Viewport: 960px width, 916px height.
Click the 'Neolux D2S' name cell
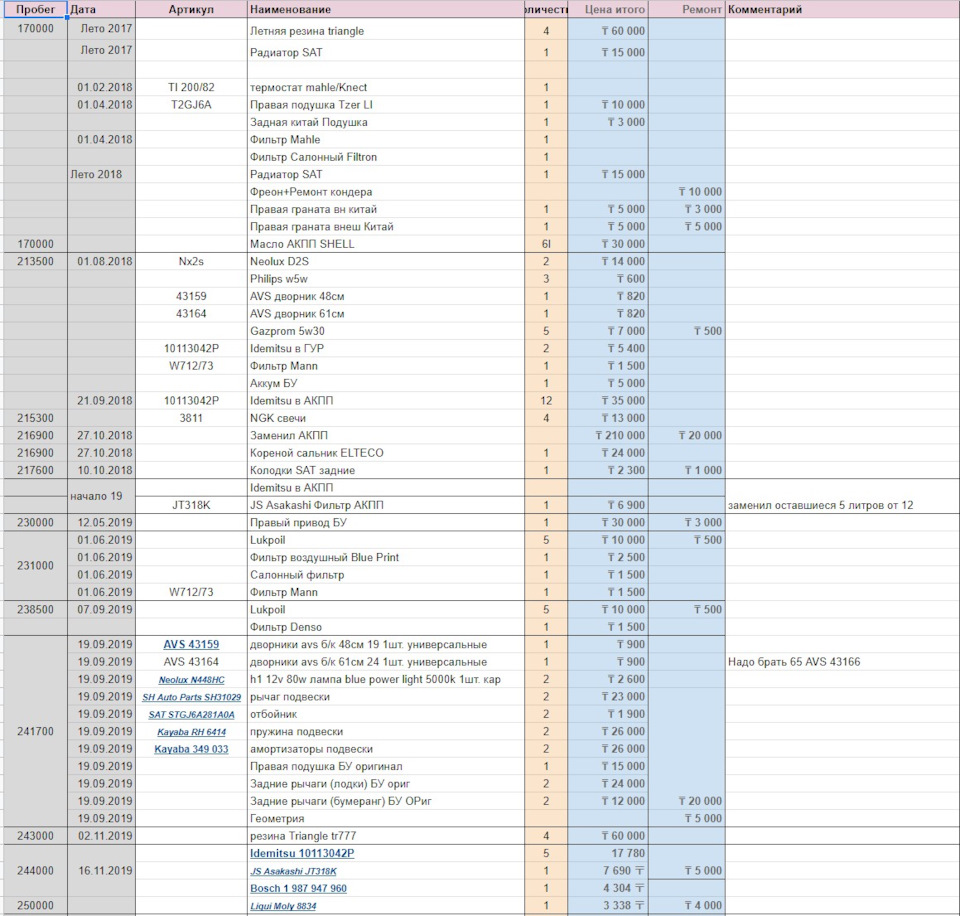pyautogui.click(x=386, y=261)
